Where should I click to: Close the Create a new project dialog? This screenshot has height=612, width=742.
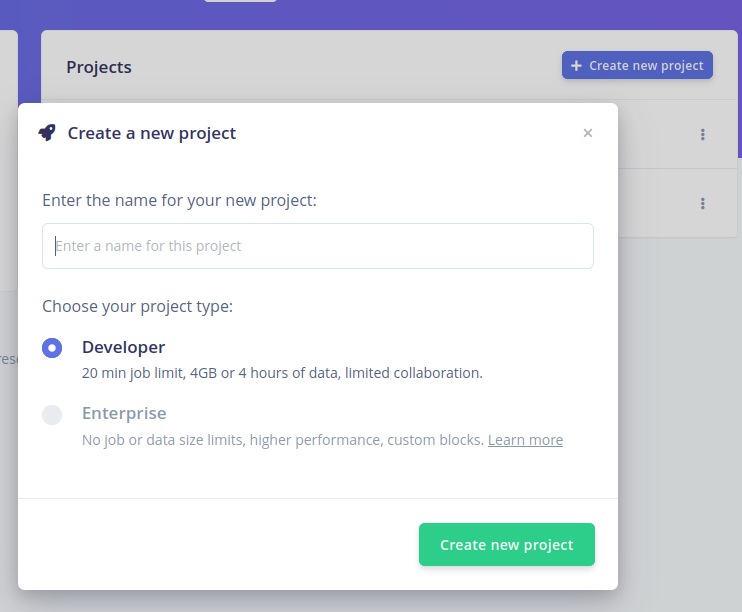588,133
